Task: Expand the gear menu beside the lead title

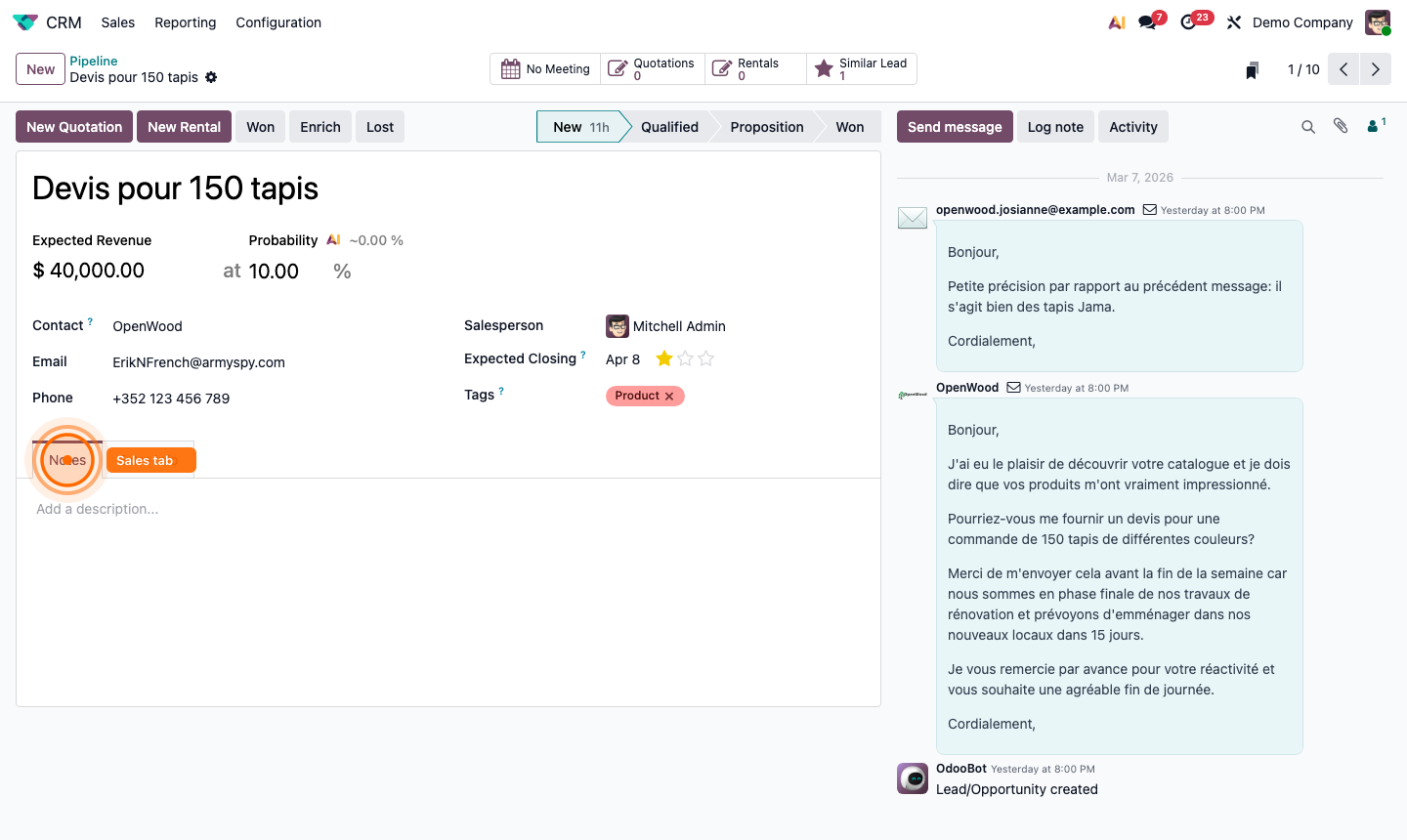Action: (x=210, y=77)
